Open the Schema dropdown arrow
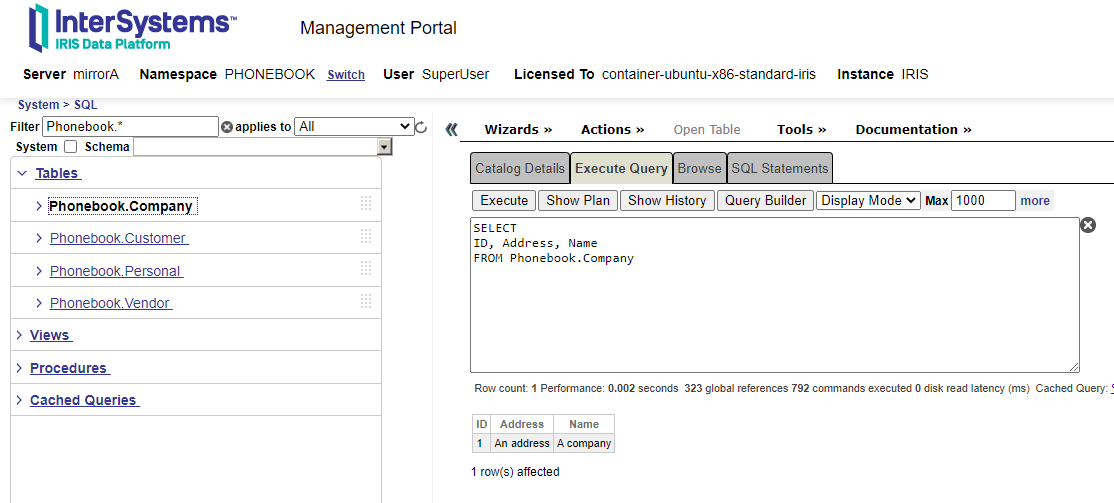The height and width of the screenshot is (503, 1114). click(x=384, y=147)
